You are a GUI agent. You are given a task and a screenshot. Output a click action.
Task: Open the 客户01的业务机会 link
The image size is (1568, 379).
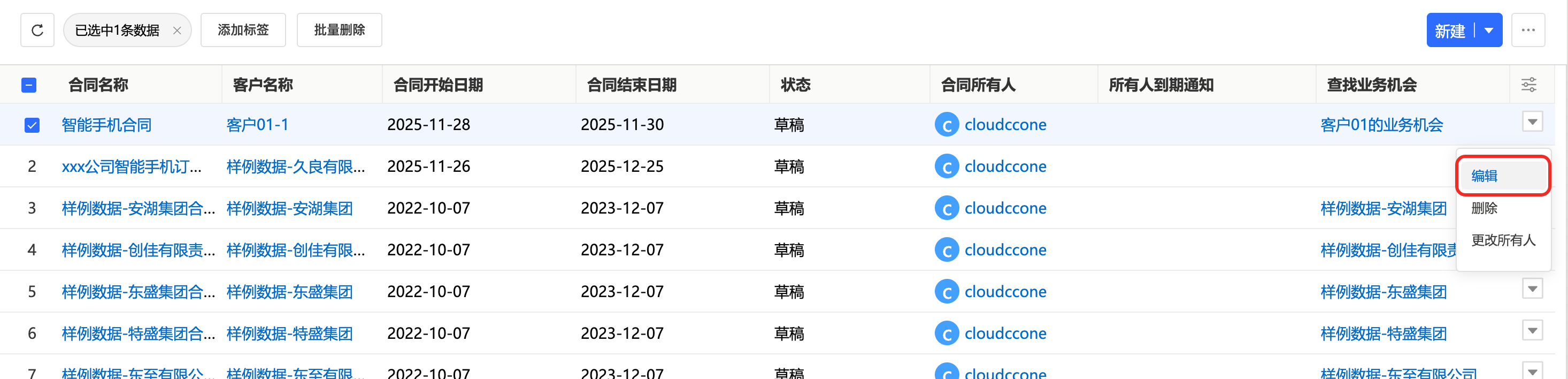pyautogui.click(x=1381, y=125)
